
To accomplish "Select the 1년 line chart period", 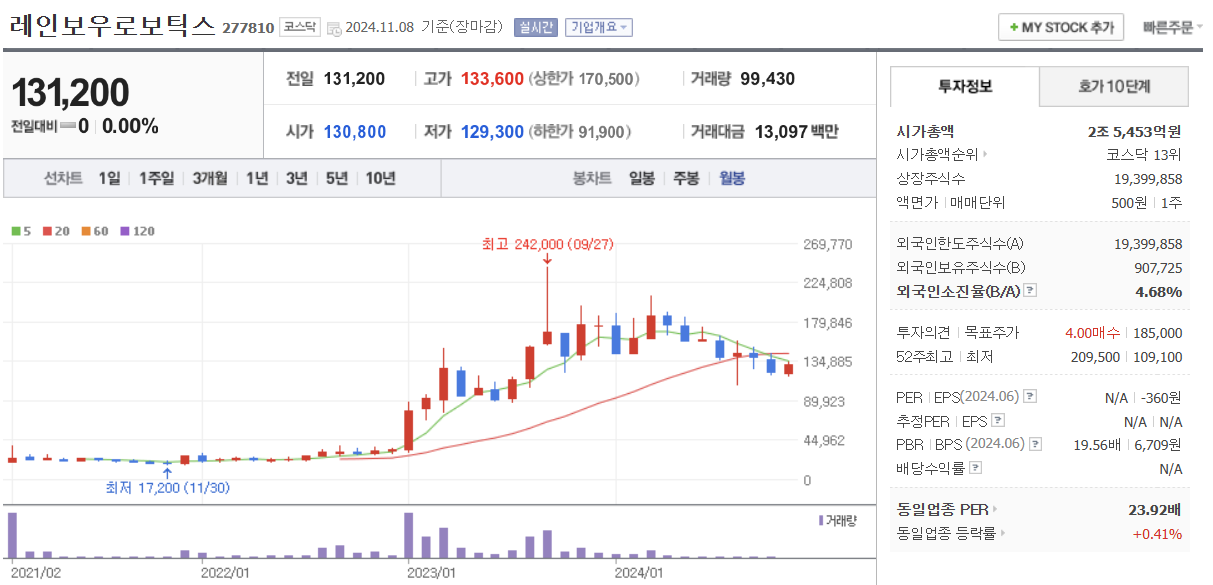I will point(257,179).
